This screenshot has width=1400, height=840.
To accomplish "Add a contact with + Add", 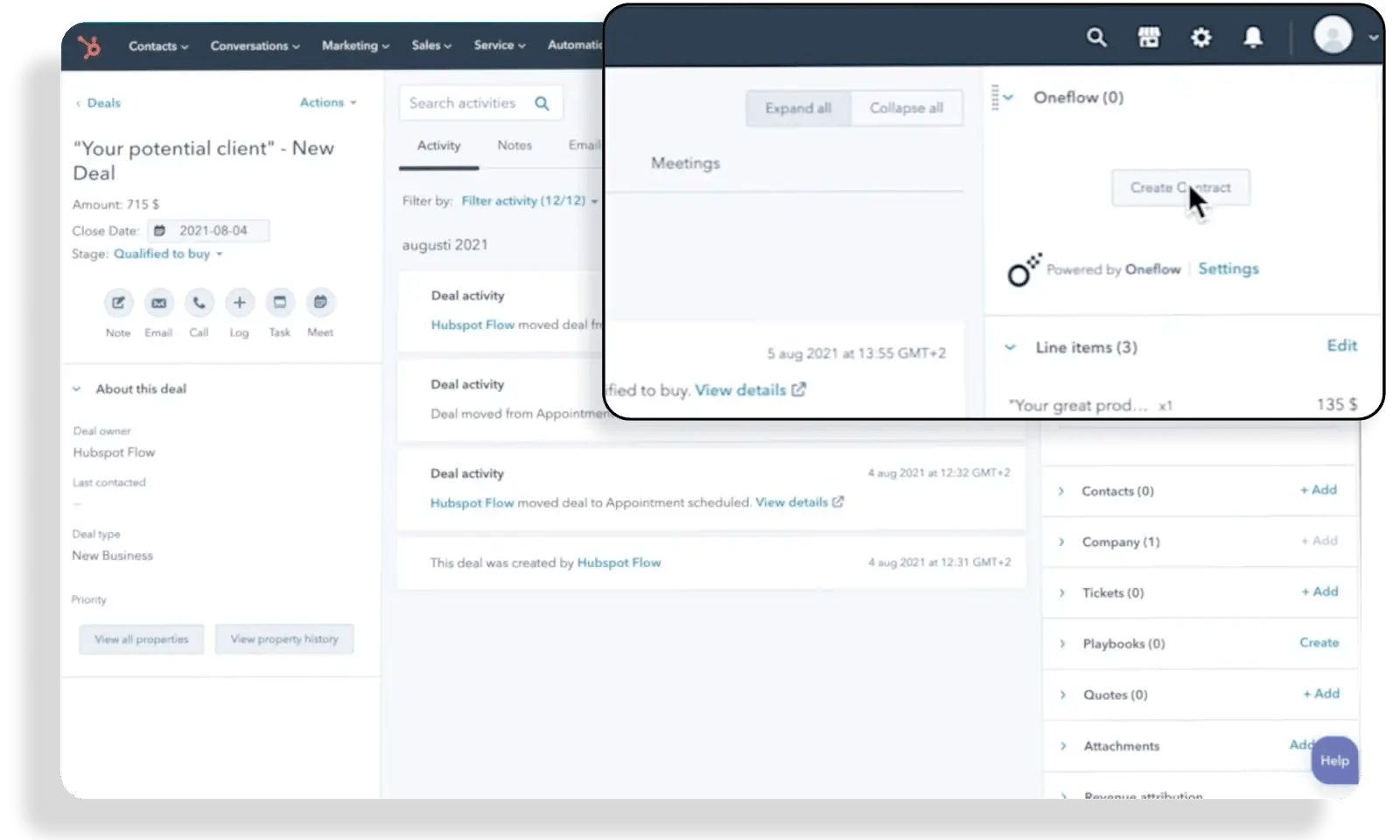I will click(1319, 490).
